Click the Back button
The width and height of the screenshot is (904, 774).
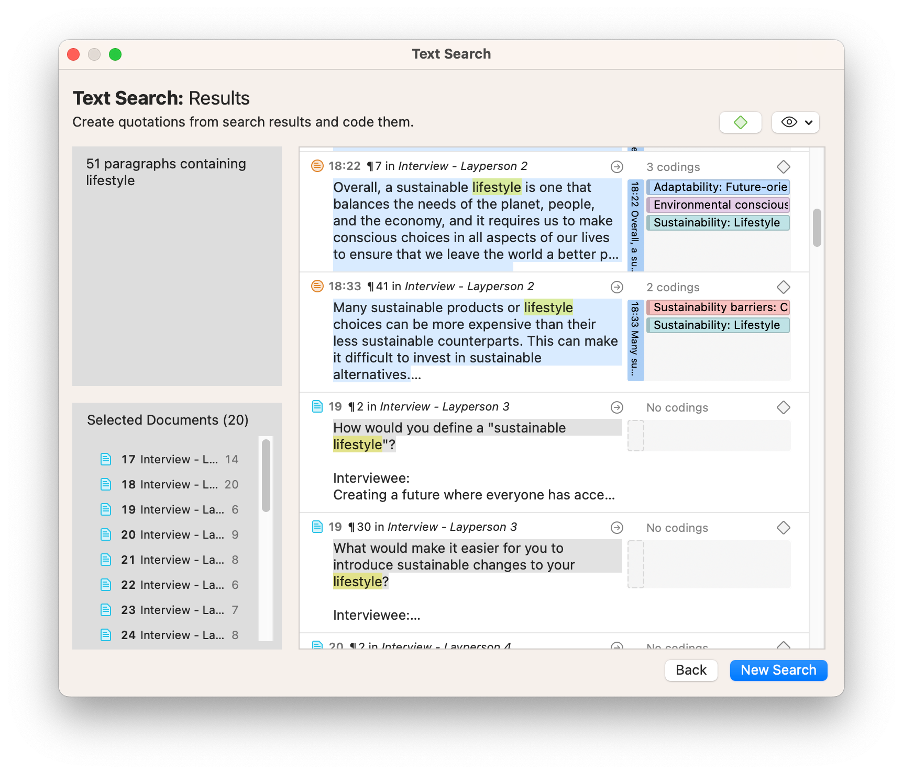(x=691, y=670)
